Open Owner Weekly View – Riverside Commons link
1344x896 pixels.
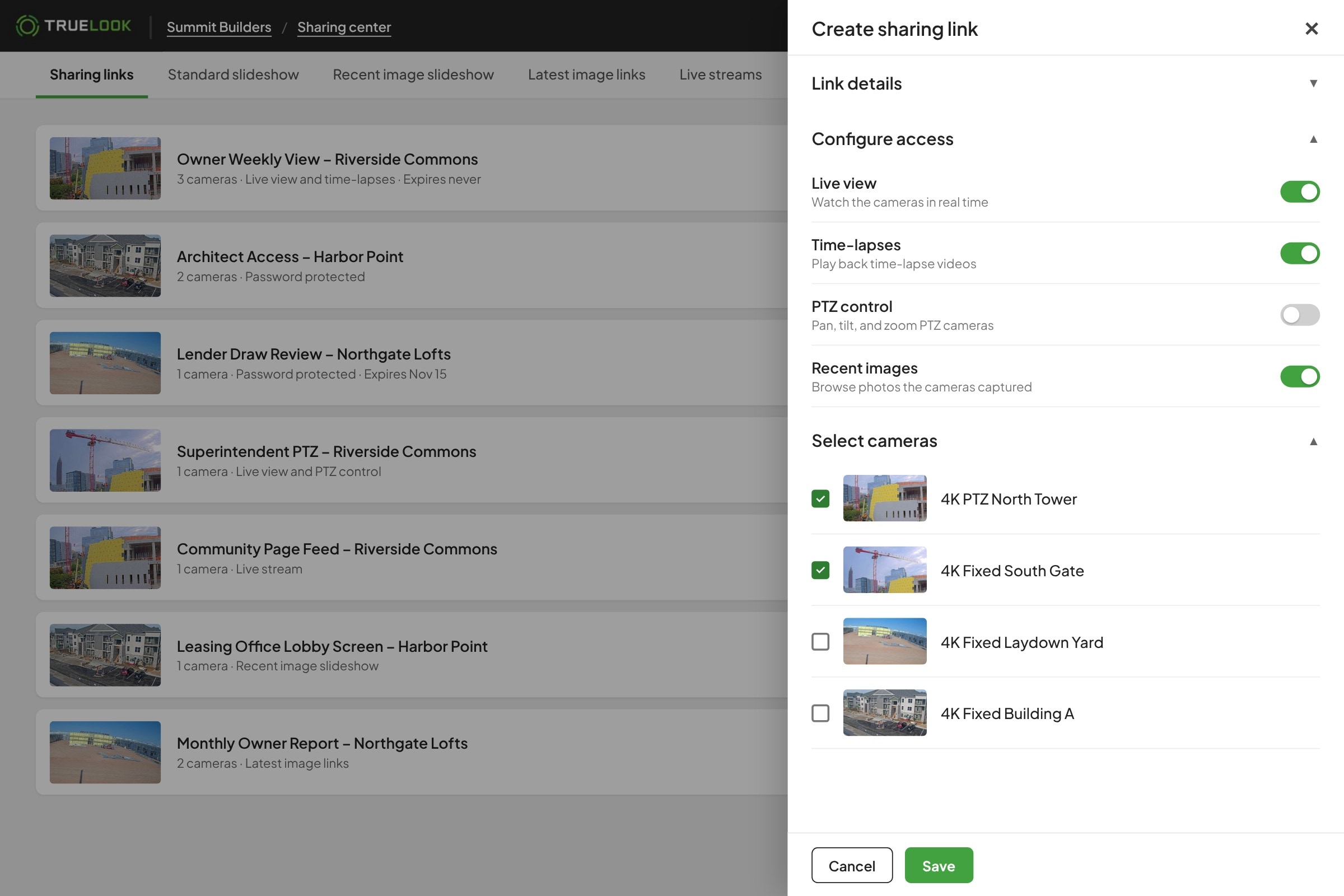coord(412,168)
